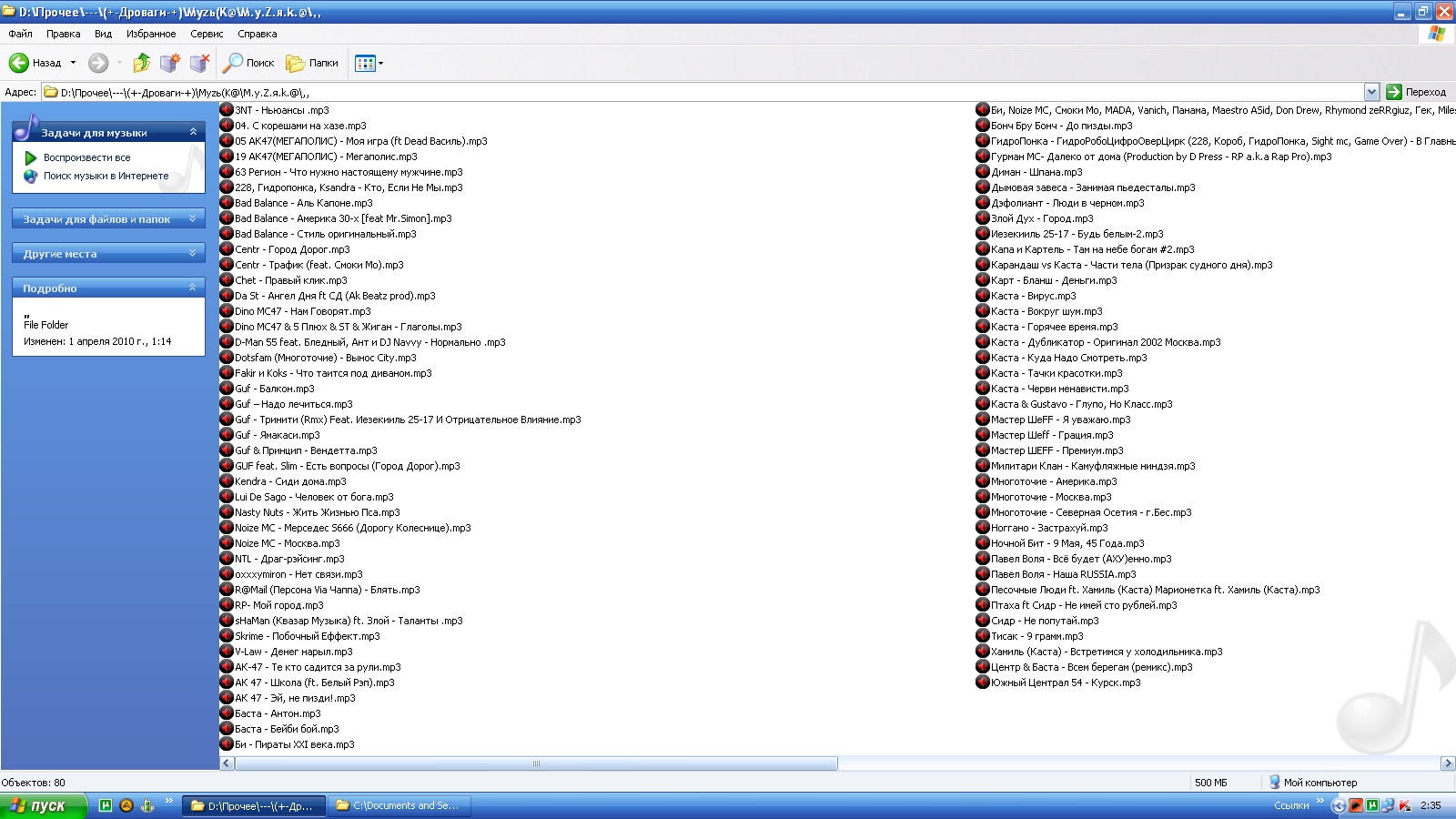Select file 'Каста - Горячее время.mp3'
Viewport: 1456px width, 819px height.
pyautogui.click(x=1047, y=327)
